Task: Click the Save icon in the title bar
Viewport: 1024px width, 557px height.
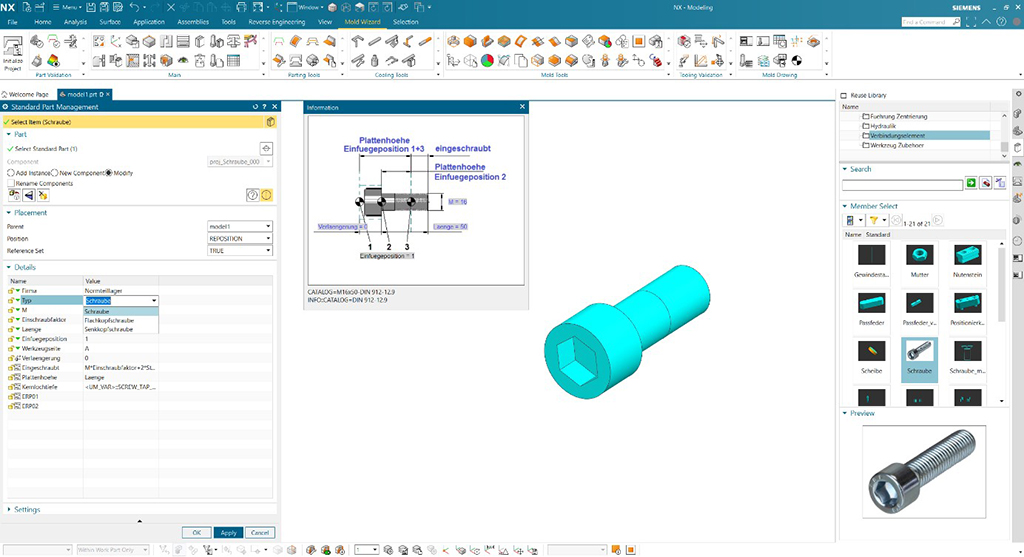Action: [x=91, y=7]
